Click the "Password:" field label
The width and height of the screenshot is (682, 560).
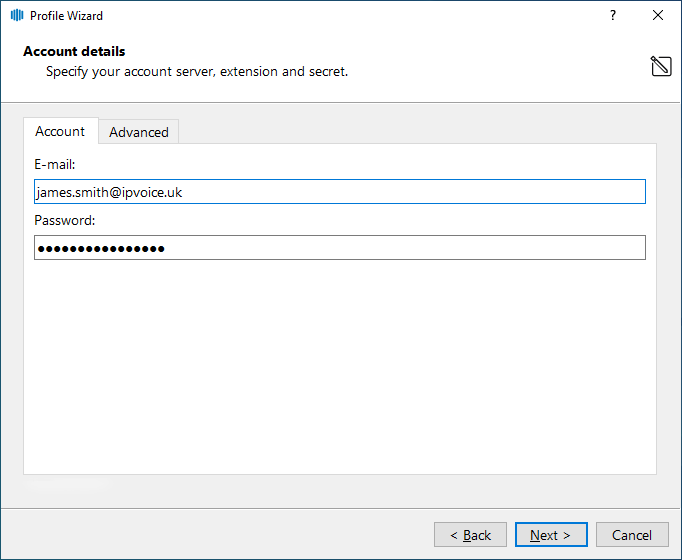(x=64, y=220)
